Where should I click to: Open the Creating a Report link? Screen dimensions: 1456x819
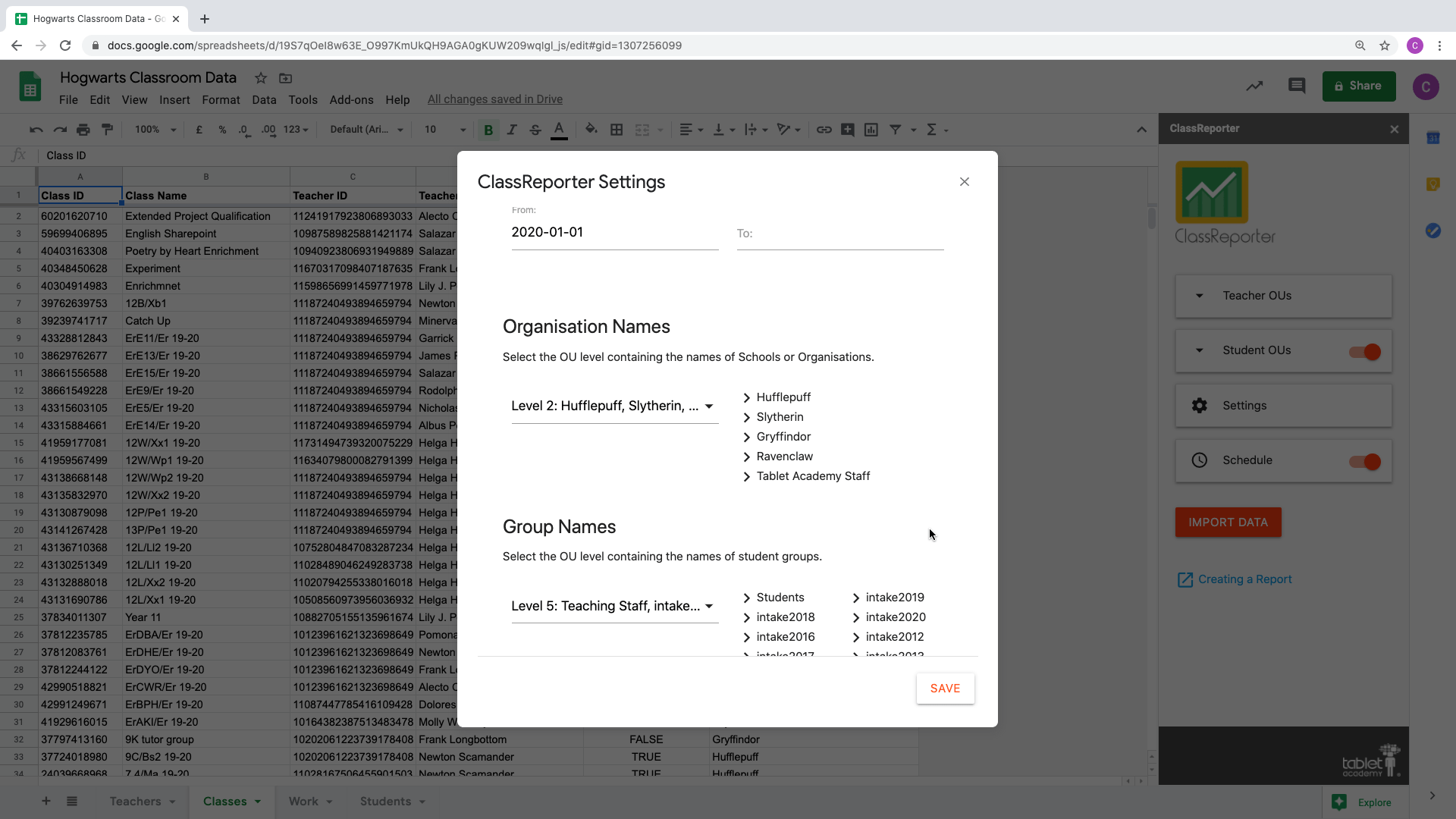pyautogui.click(x=1244, y=579)
